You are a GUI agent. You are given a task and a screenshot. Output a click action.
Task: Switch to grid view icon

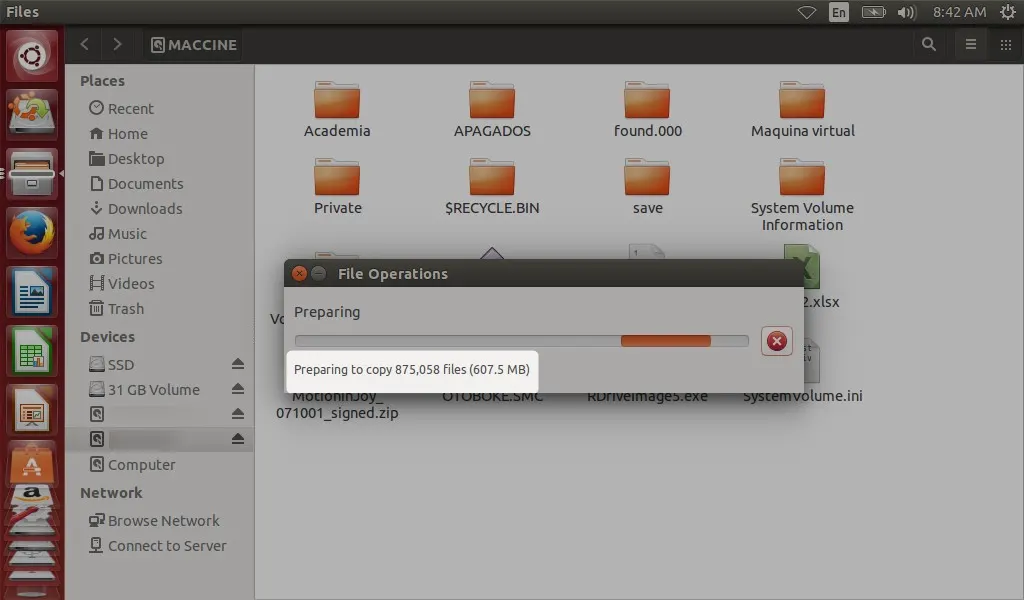pos(1005,44)
